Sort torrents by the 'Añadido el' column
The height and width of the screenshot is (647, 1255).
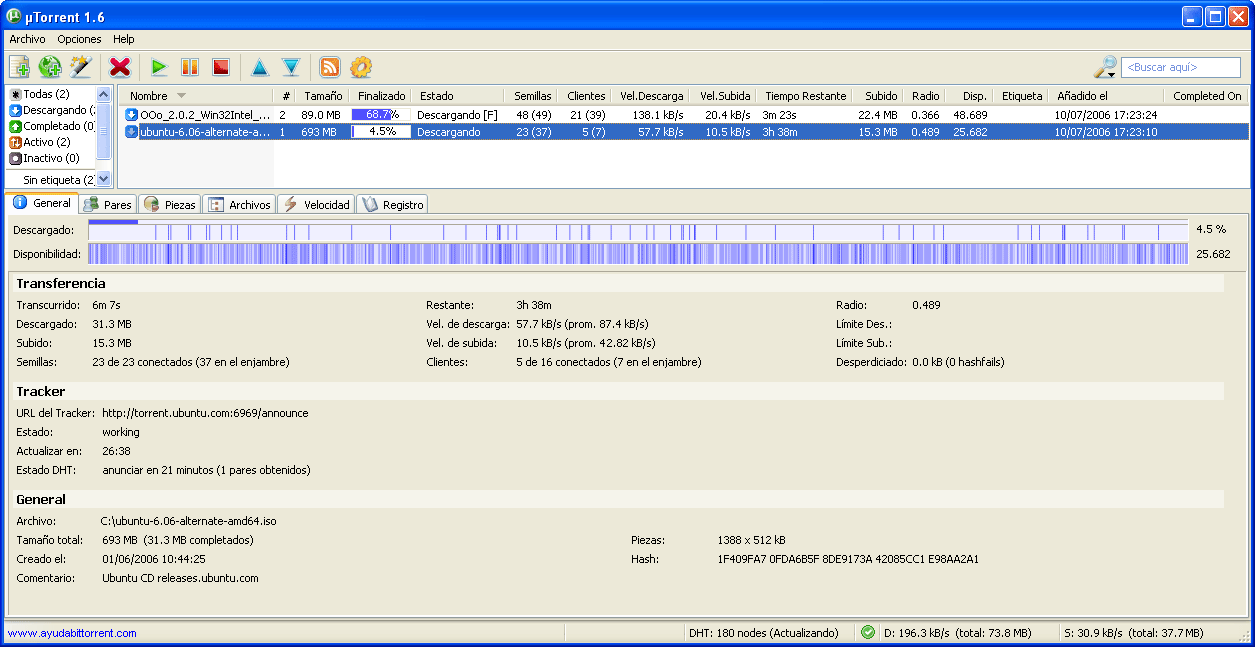click(1106, 96)
